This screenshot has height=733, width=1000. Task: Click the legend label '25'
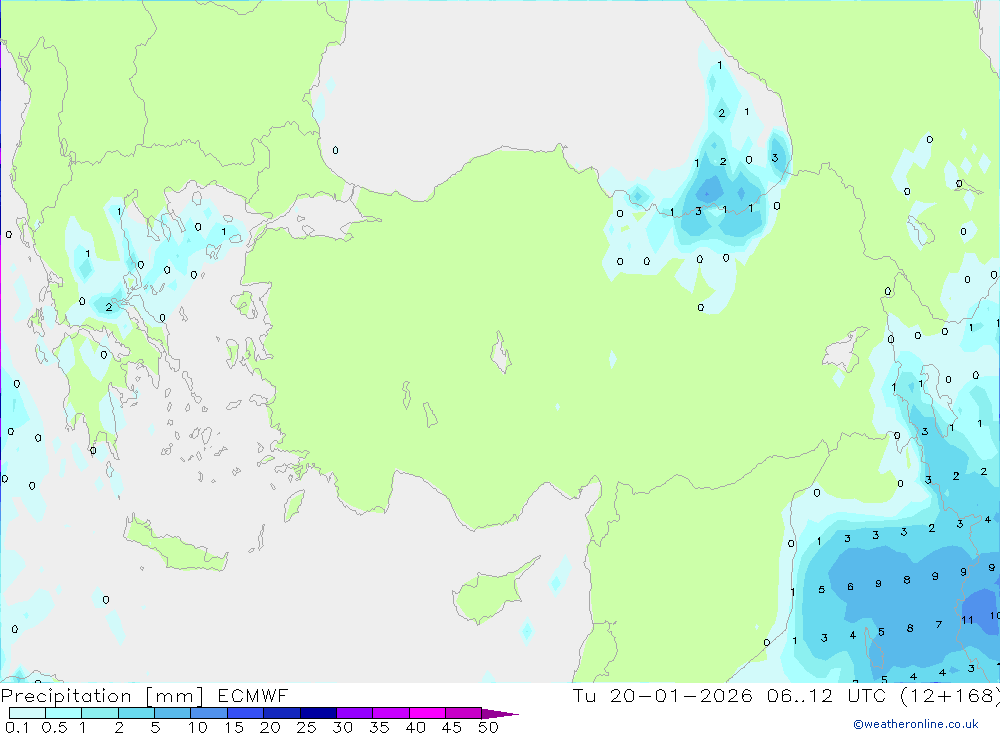[x=306, y=727]
